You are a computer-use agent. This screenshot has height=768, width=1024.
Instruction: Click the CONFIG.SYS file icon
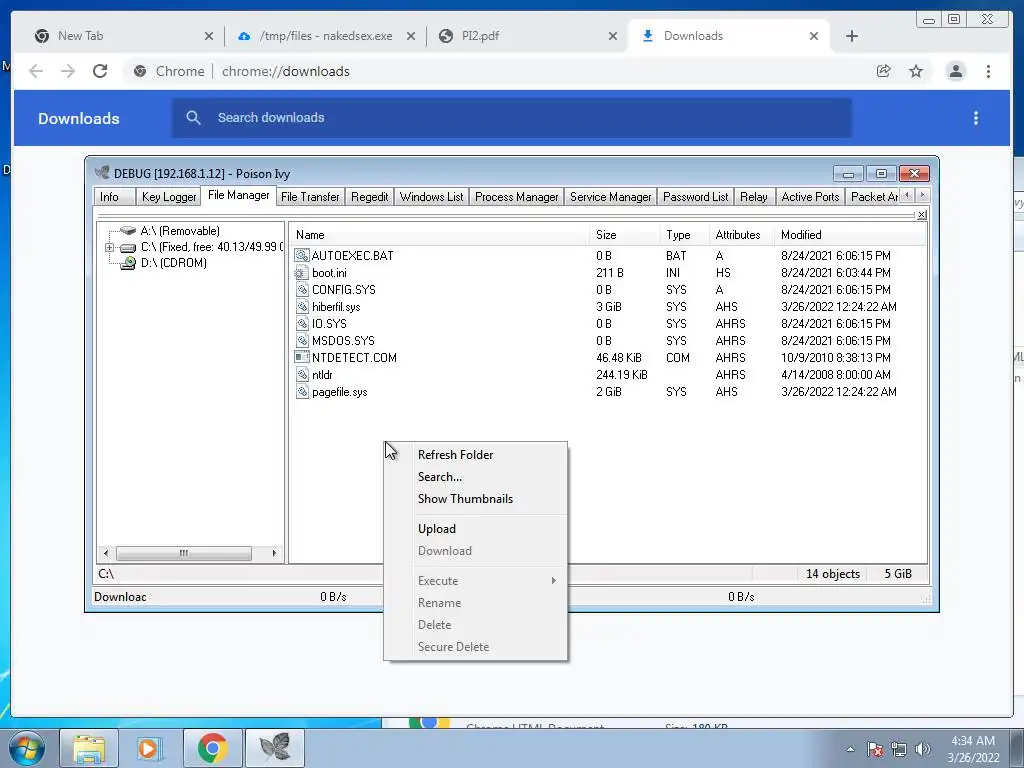pyautogui.click(x=301, y=289)
